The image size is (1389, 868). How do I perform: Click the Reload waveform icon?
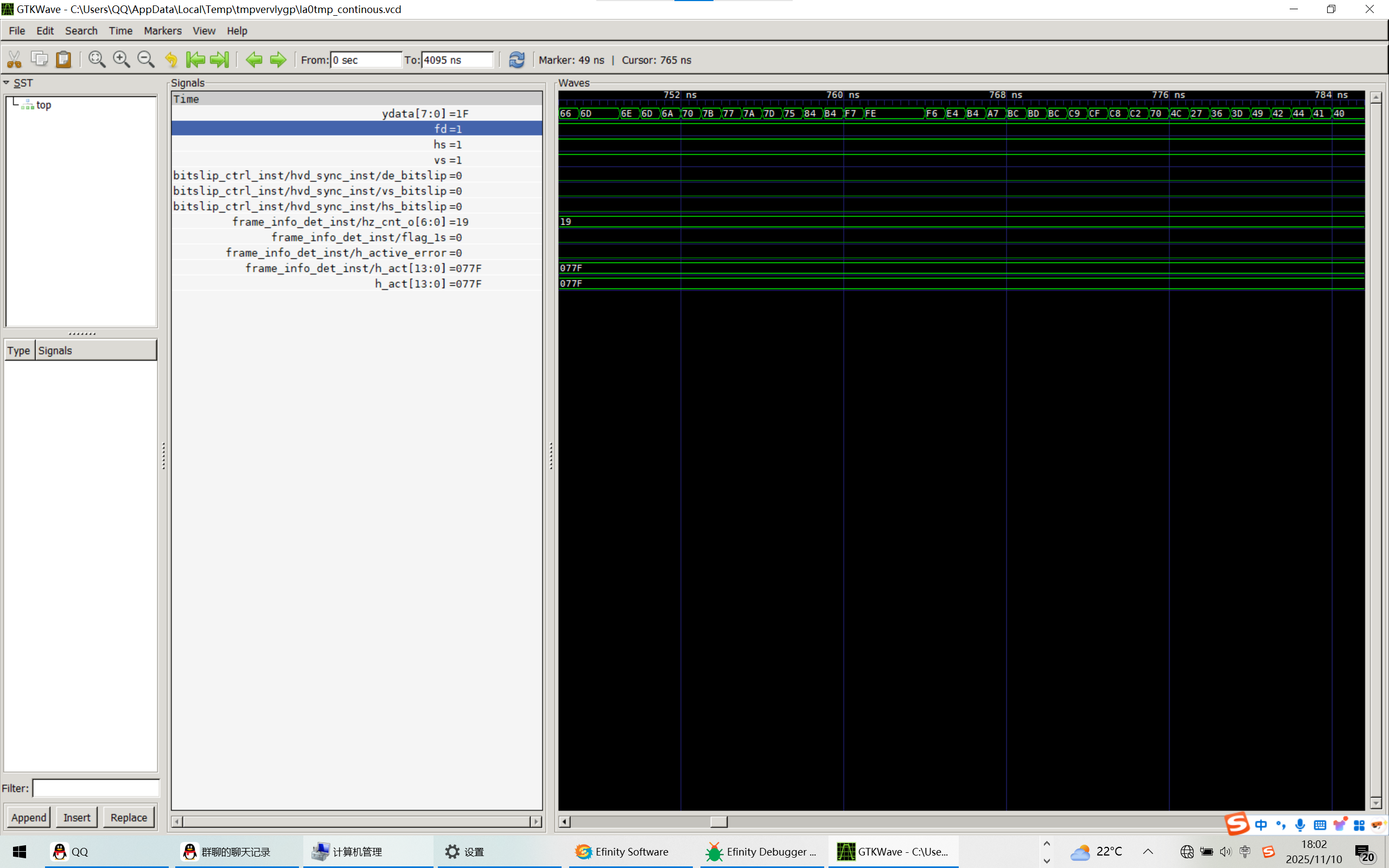click(x=517, y=60)
